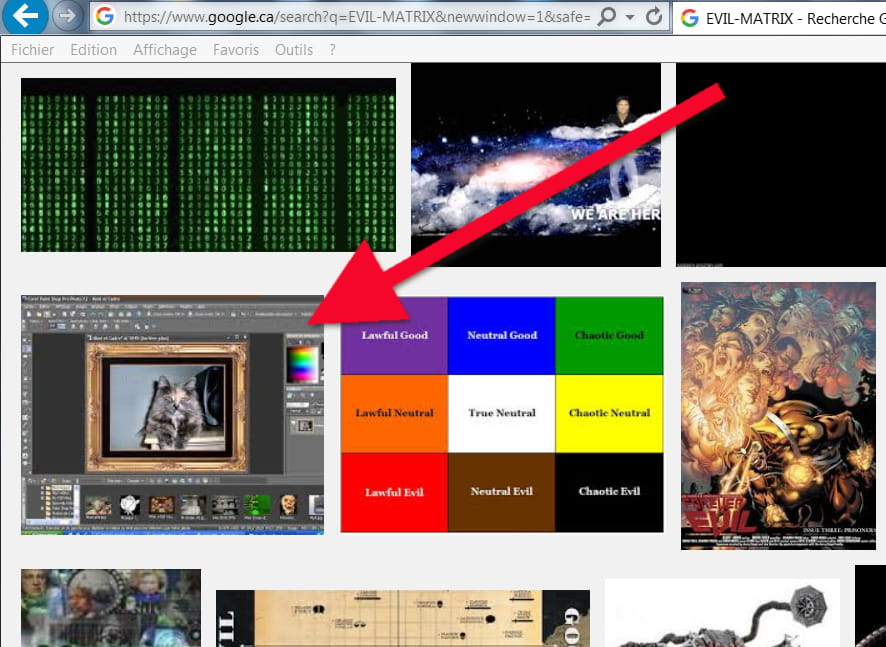Viewport: 886px width, 647px height.
Task: Open the Forever Evil comic cover image
Action: 778,415
